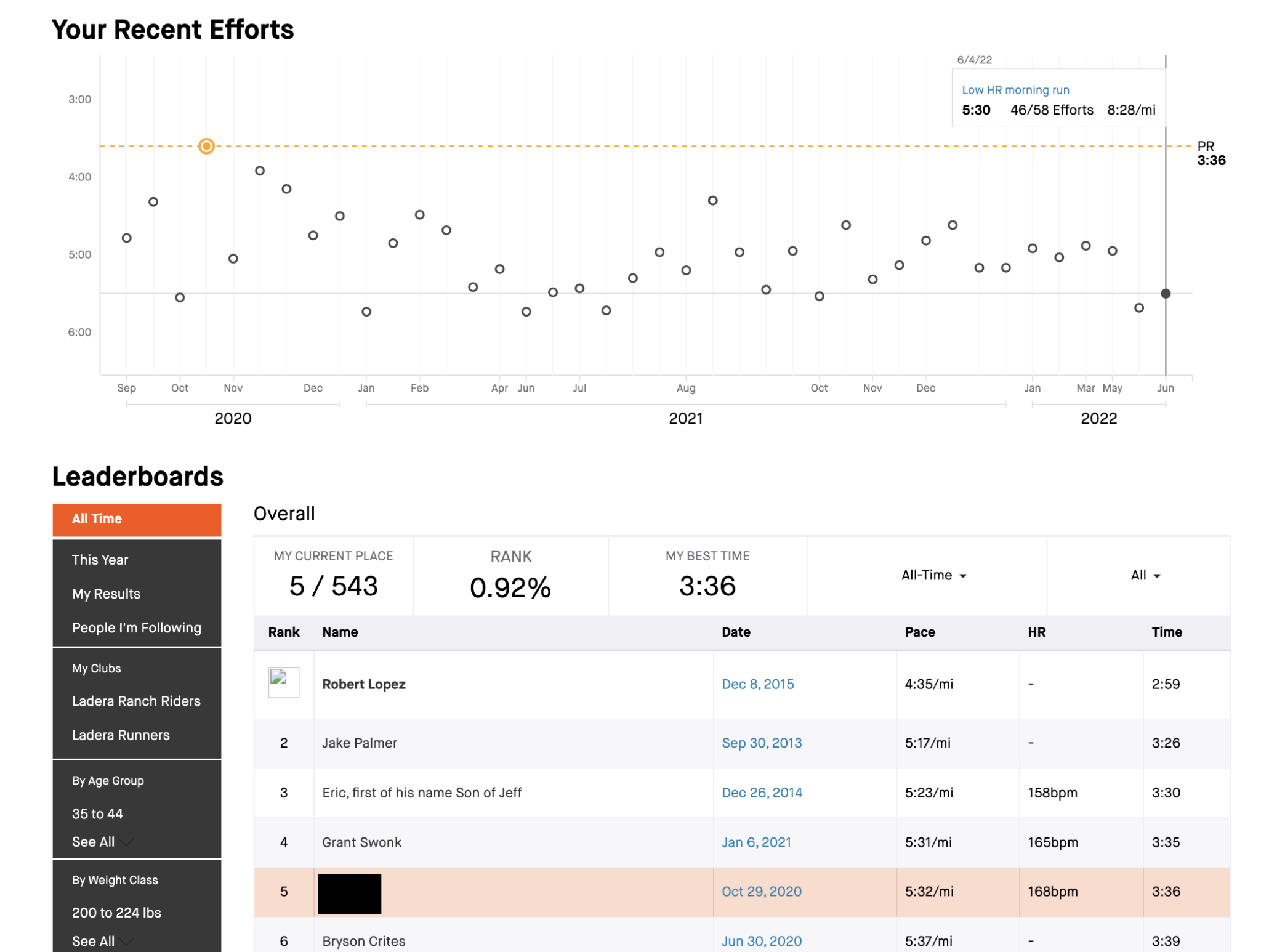Open the Dec 8, 2015 effort date

[758, 684]
